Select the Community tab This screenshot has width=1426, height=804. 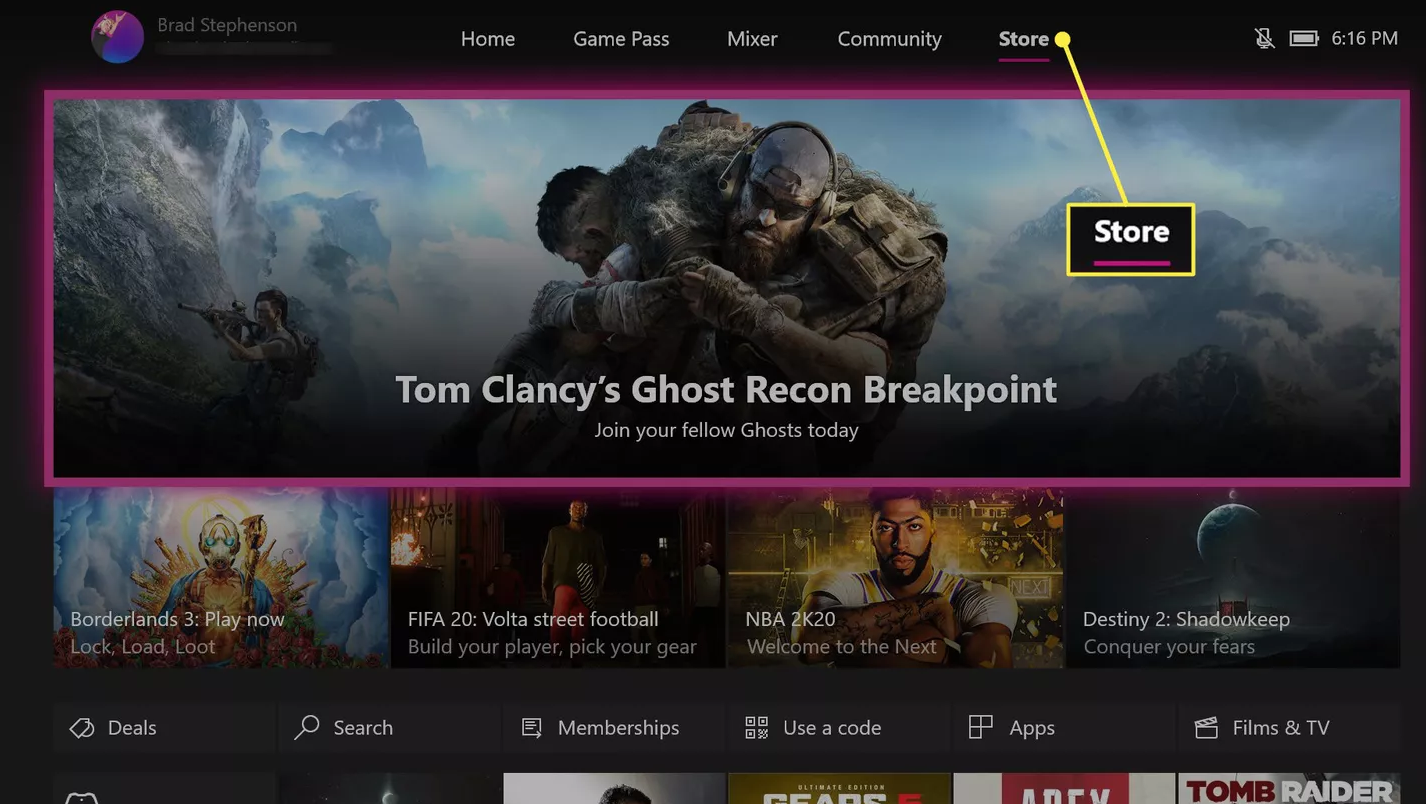[x=889, y=39]
